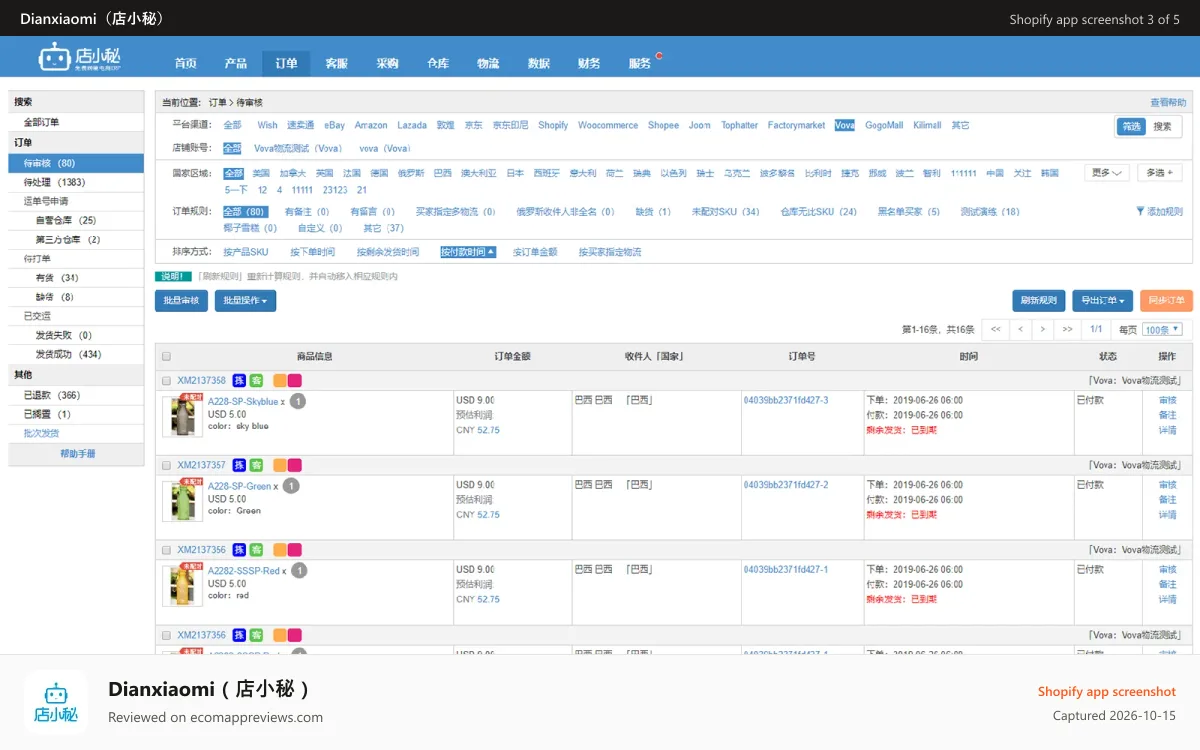Open 批次发货 batch shipping in the sidebar

(41, 433)
